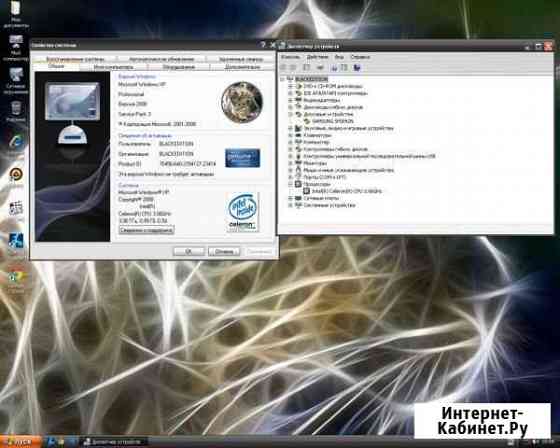The width and height of the screenshot is (560, 448).
Task: Select the Network Neighborhood desktop icon
Action: pyautogui.click(x=16, y=80)
